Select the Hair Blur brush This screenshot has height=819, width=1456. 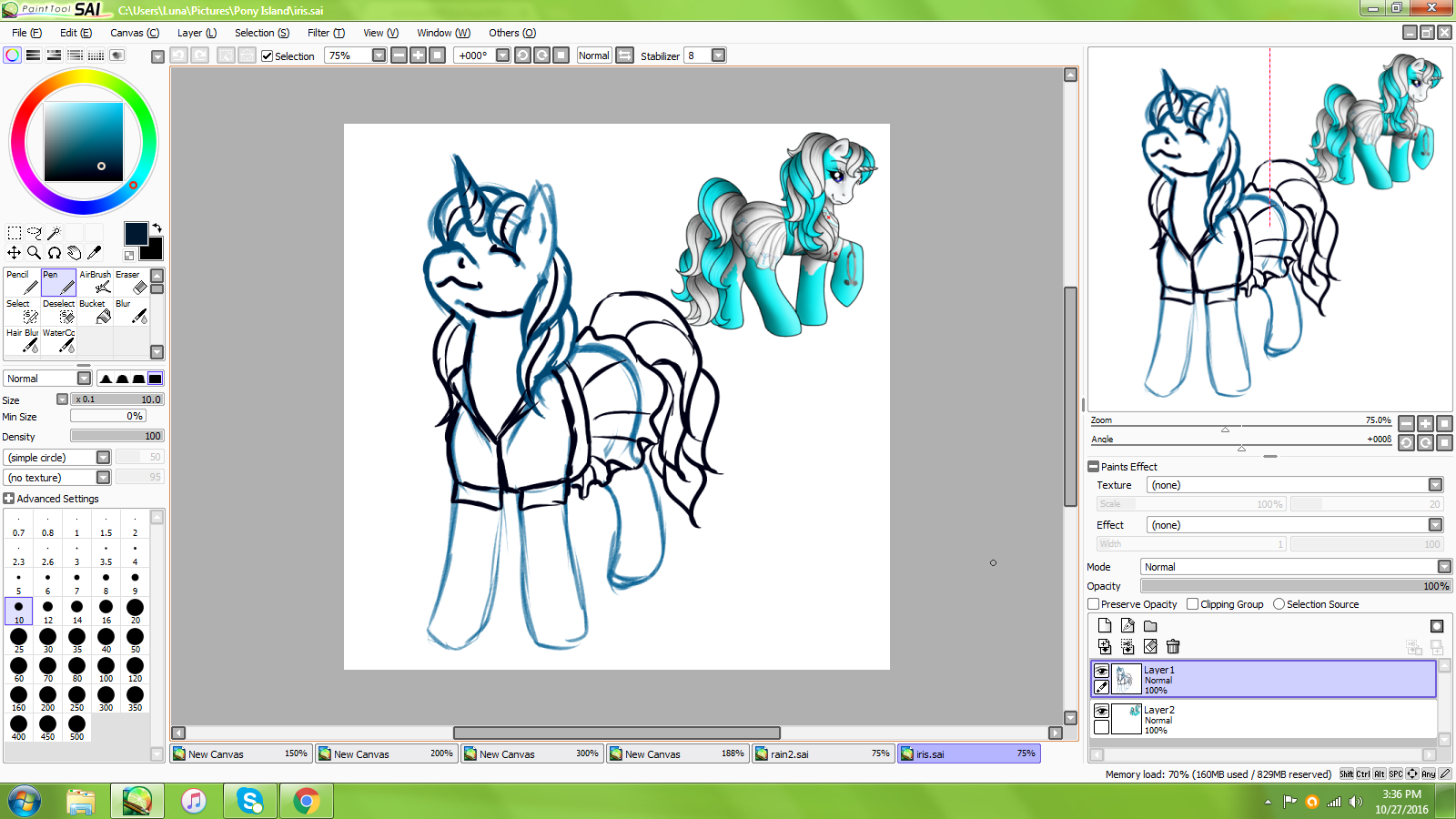[22, 340]
